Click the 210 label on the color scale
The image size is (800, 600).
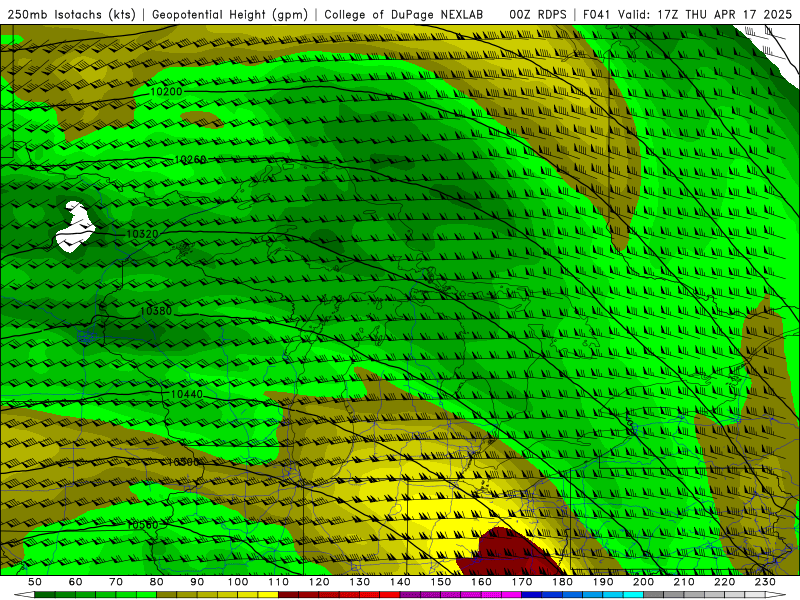pyautogui.click(x=684, y=582)
